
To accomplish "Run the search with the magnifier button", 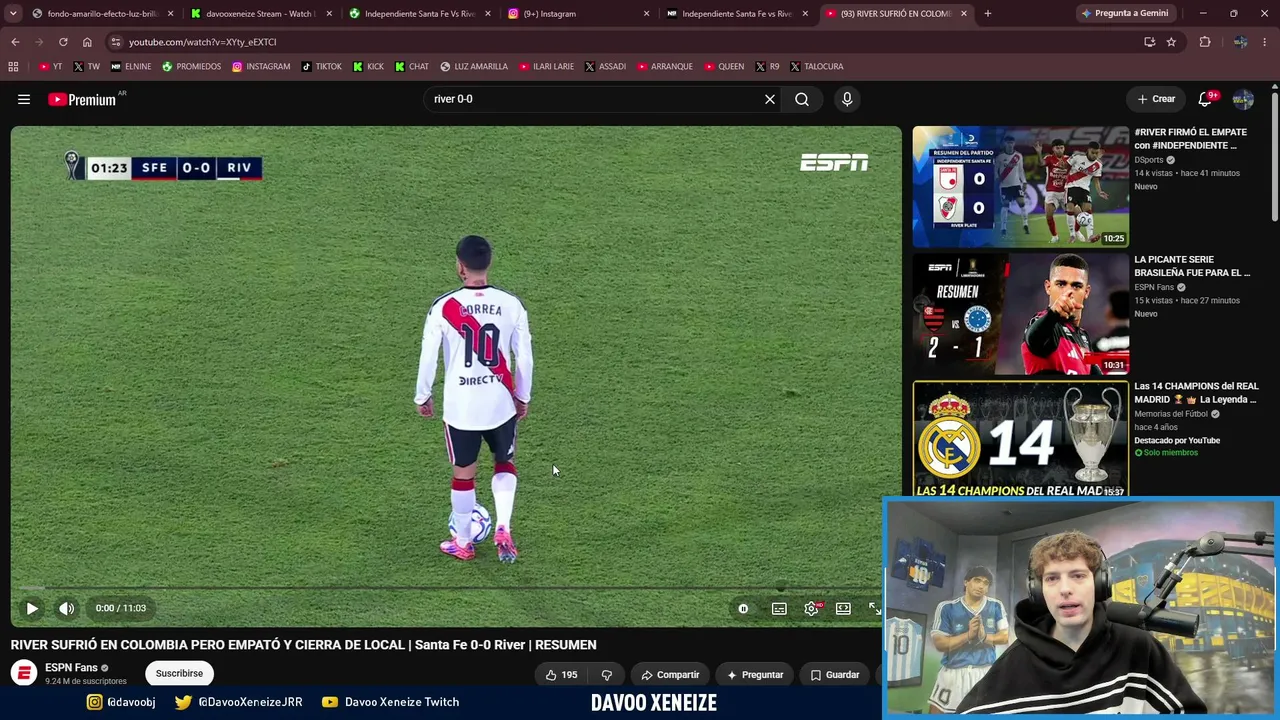I will point(802,99).
